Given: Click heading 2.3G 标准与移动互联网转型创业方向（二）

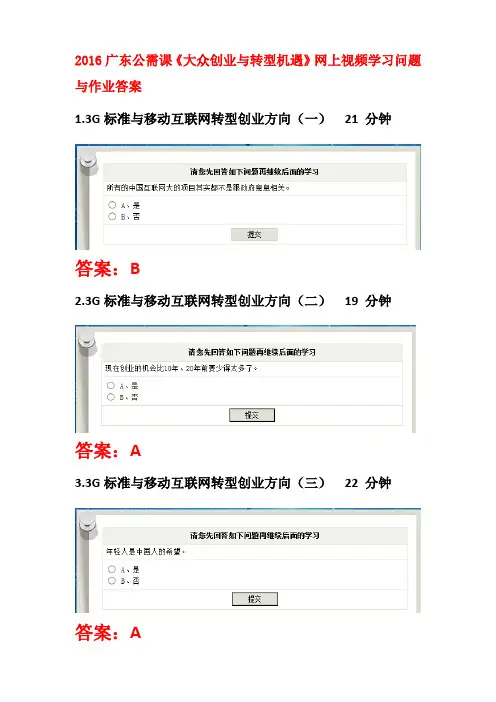Looking at the screenshot, I should tap(200, 300).
